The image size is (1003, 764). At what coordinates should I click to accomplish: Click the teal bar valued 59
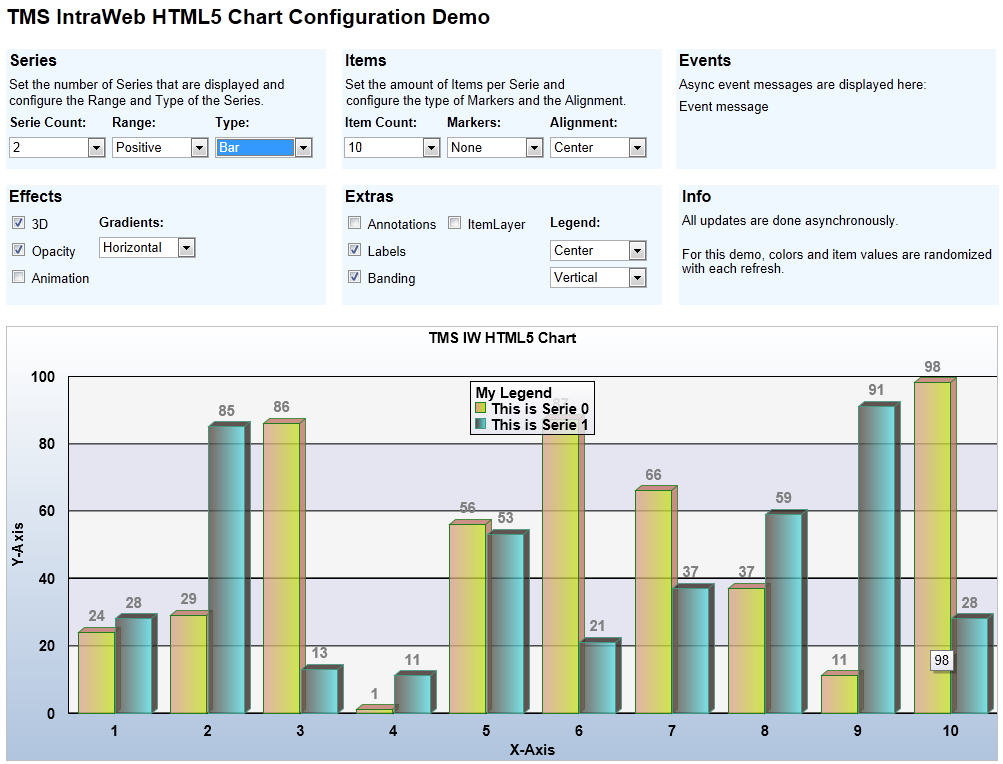point(784,613)
